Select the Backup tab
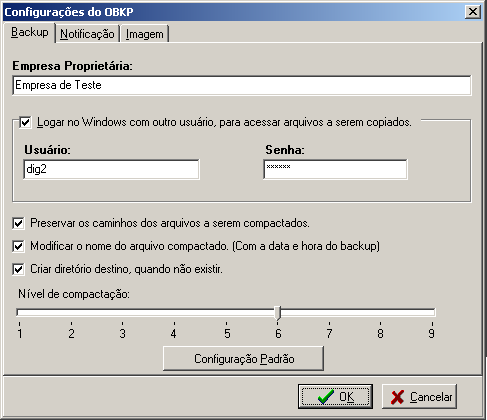The width and height of the screenshot is (487, 420). click(x=29, y=32)
